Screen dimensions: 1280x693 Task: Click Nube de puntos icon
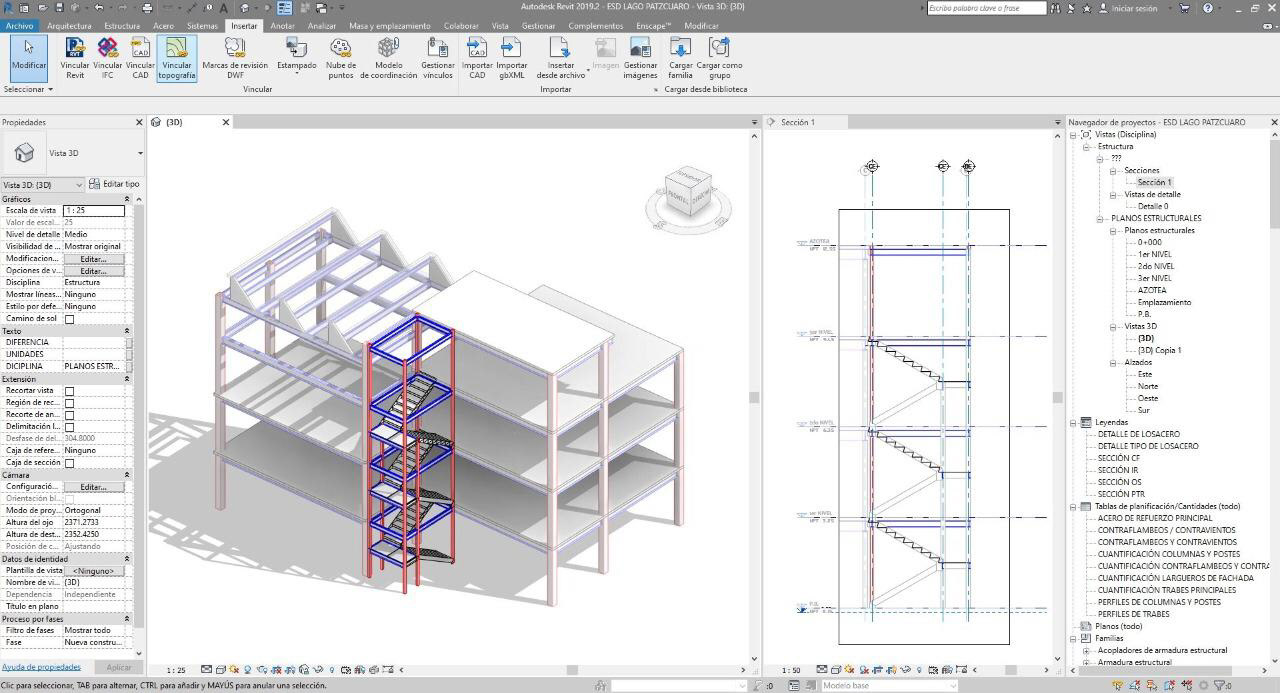pos(341,58)
